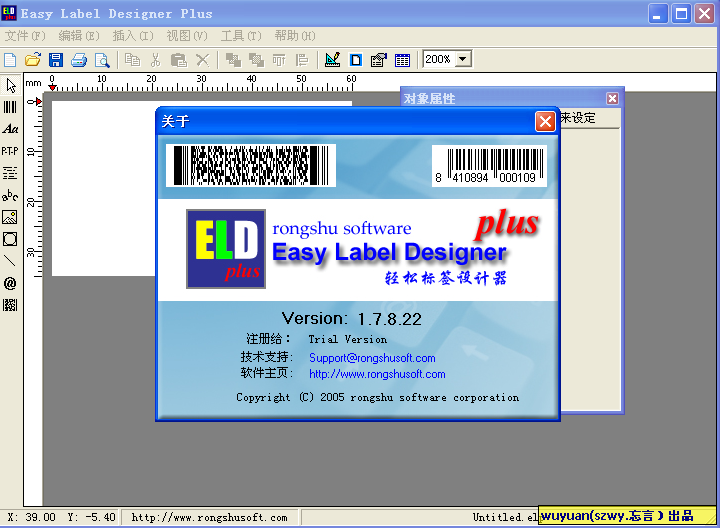The height and width of the screenshot is (528, 720).
Task: Click the properties window icon
Action: pos(379,60)
